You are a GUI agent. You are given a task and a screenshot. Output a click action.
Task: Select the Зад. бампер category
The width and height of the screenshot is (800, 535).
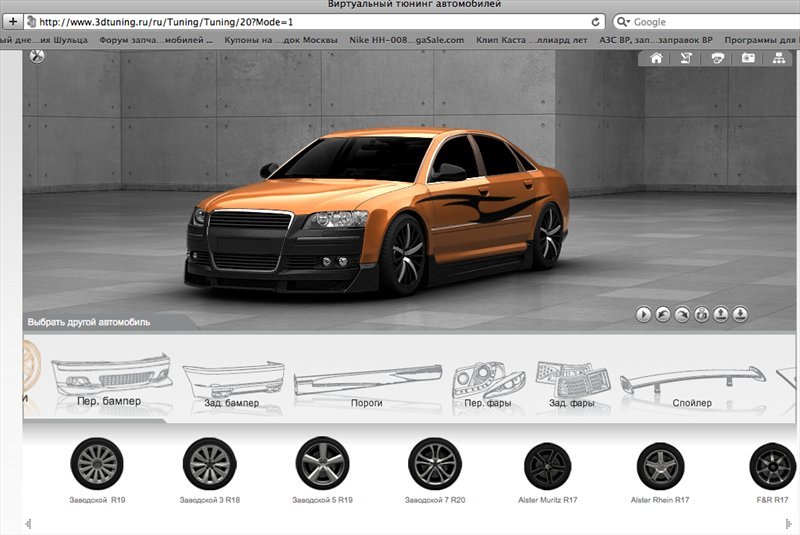pos(231,384)
